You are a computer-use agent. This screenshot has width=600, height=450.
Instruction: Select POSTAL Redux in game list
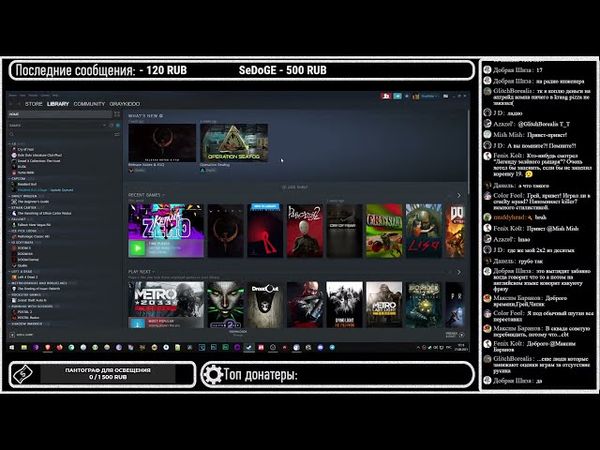click(28, 318)
